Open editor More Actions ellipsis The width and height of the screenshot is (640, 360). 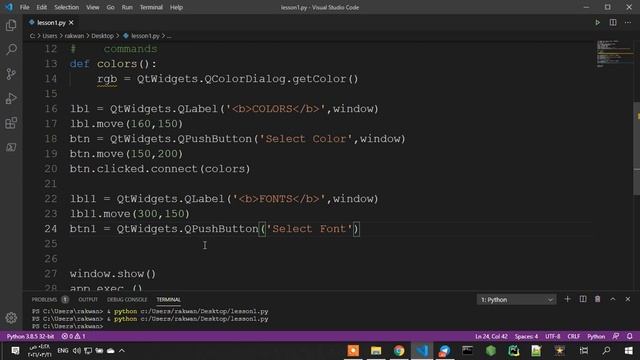(x=628, y=22)
